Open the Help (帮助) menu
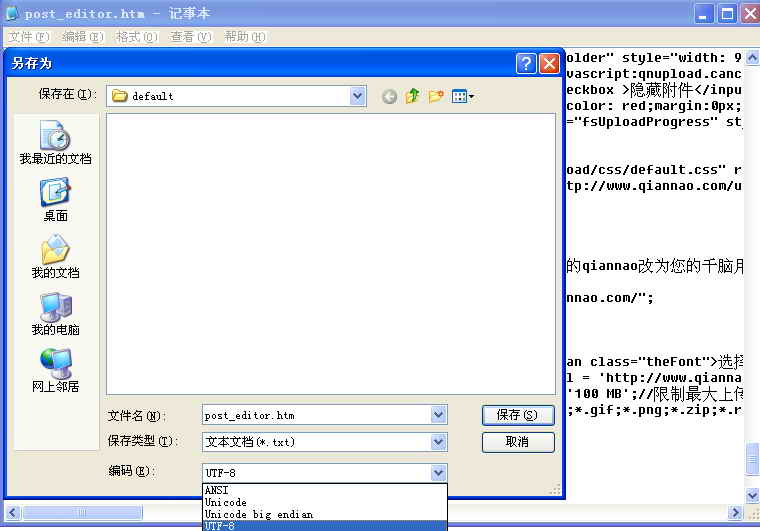This screenshot has width=760, height=531. click(245, 37)
